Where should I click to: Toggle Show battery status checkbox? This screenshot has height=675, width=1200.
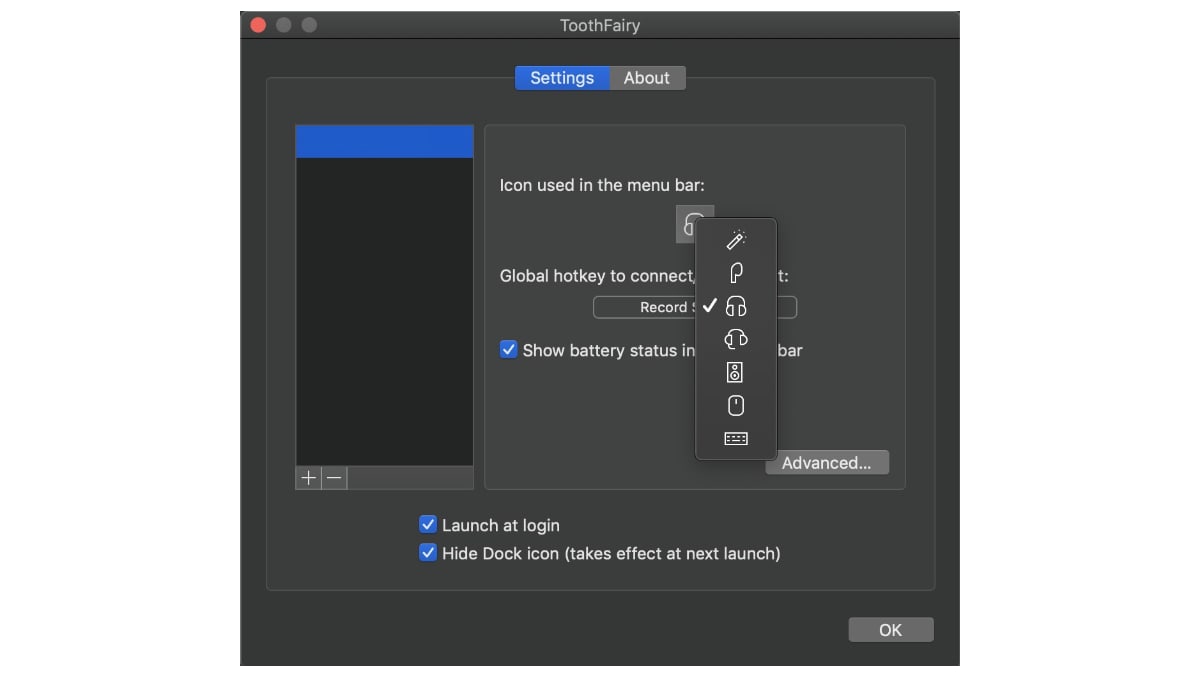point(509,350)
